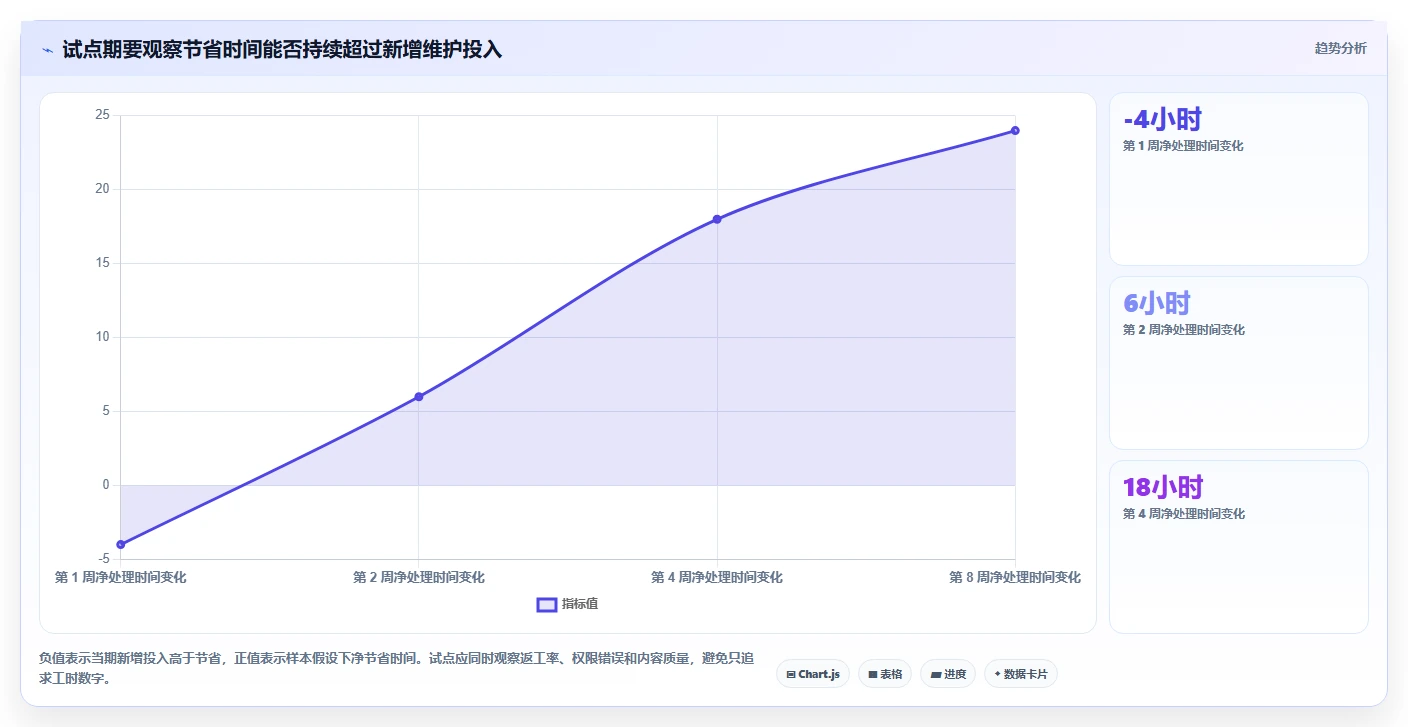This screenshot has width=1408, height=727.
Task: Click the data point at 第 4 周, value 18
Action: tap(717, 219)
